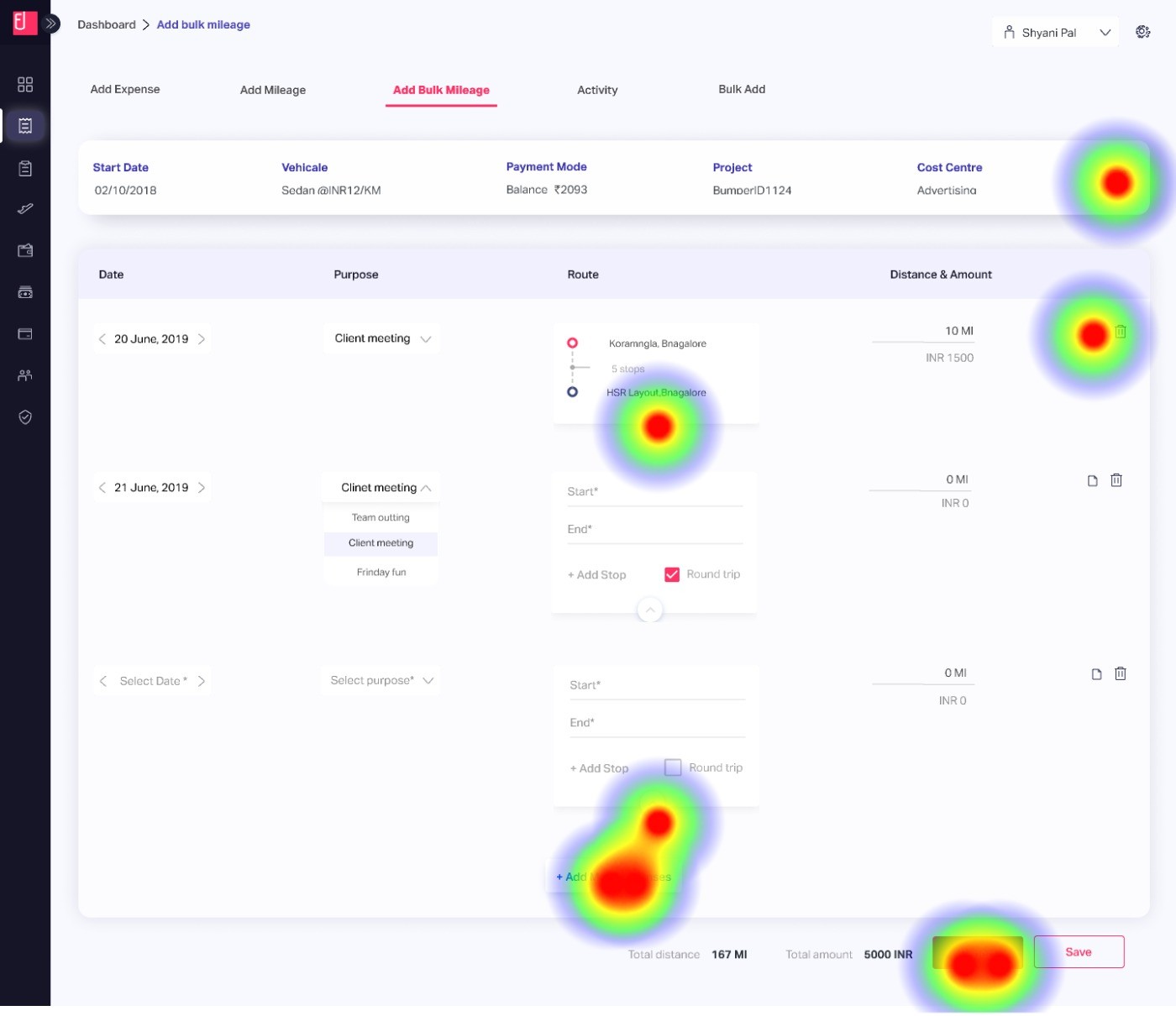Open the Select purpose dropdown
Screen dimensions: 1176x1016
[382, 681]
